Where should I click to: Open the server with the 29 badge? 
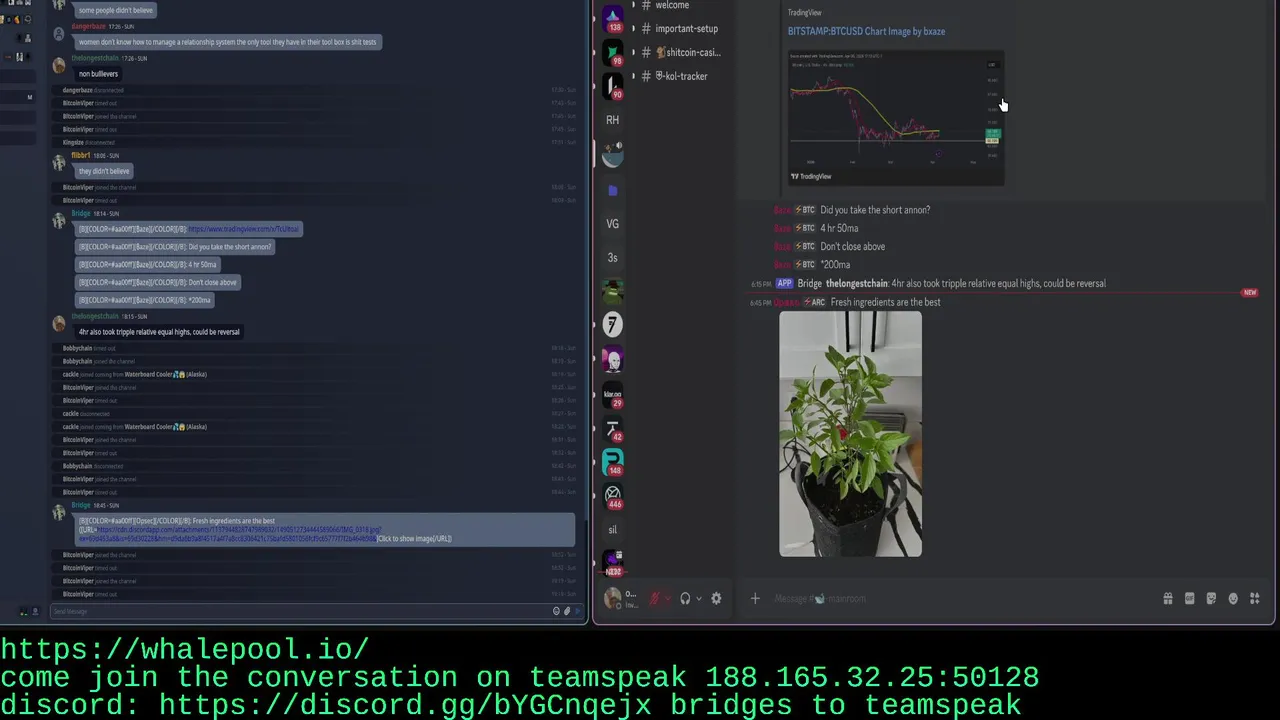[613, 395]
